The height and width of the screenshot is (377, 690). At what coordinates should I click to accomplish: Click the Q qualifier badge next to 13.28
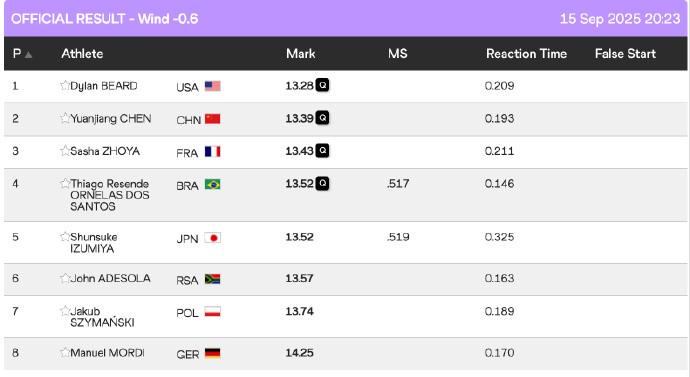click(x=323, y=85)
